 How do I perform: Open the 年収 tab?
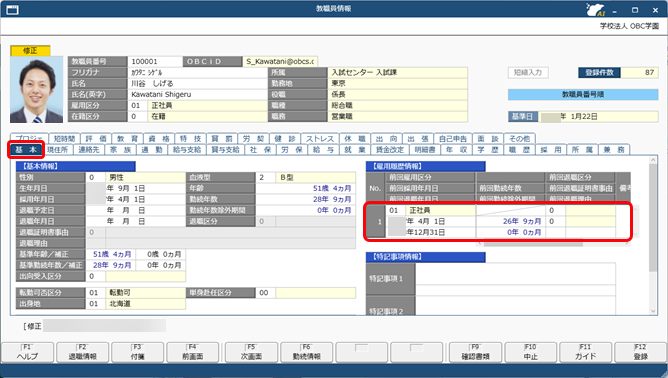456,150
